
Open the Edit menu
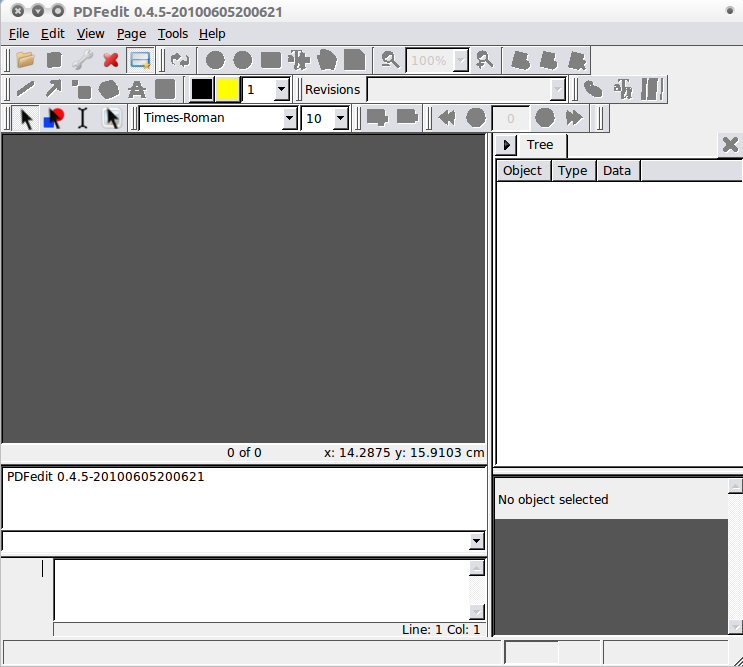point(53,34)
